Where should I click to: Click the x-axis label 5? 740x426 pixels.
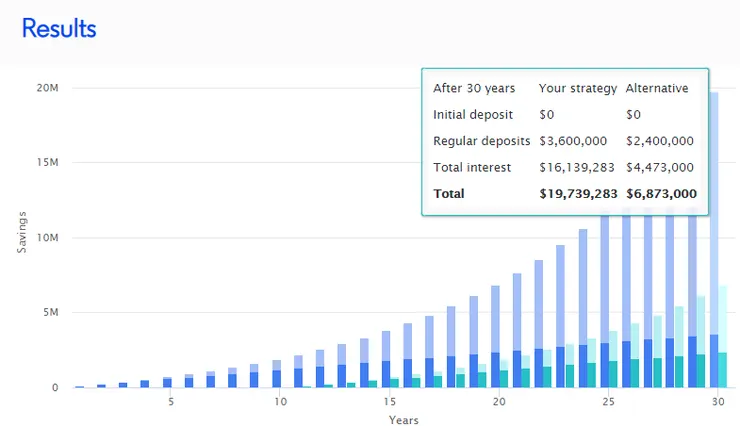[171, 402]
